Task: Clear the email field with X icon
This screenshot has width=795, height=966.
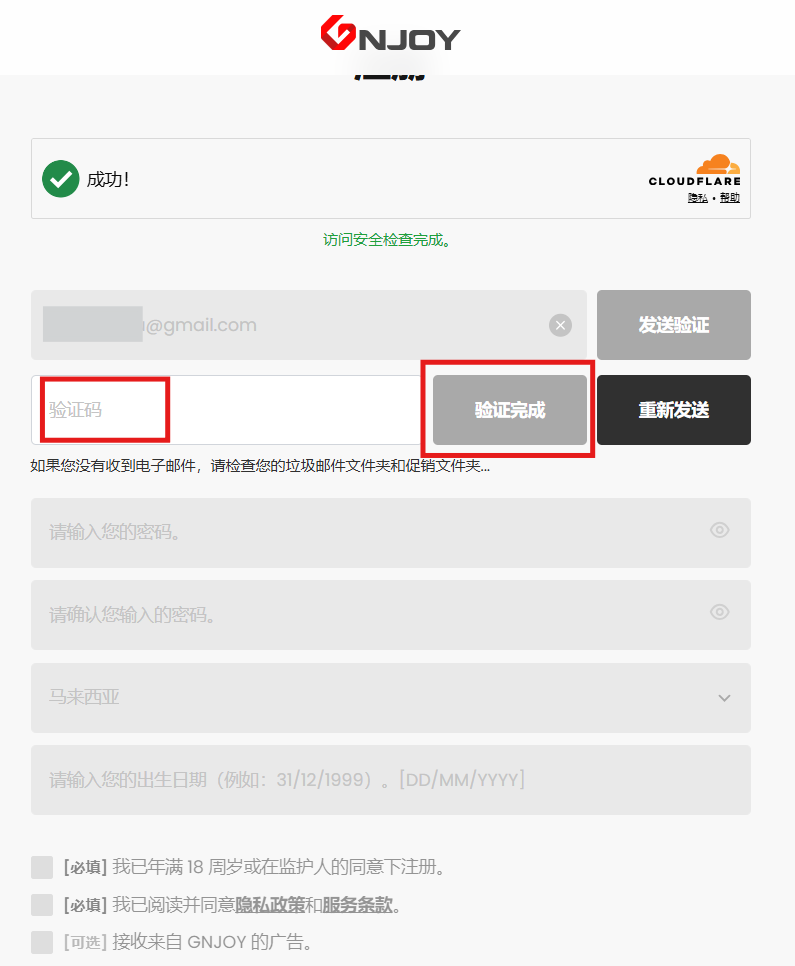Action: click(x=560, y=325)
